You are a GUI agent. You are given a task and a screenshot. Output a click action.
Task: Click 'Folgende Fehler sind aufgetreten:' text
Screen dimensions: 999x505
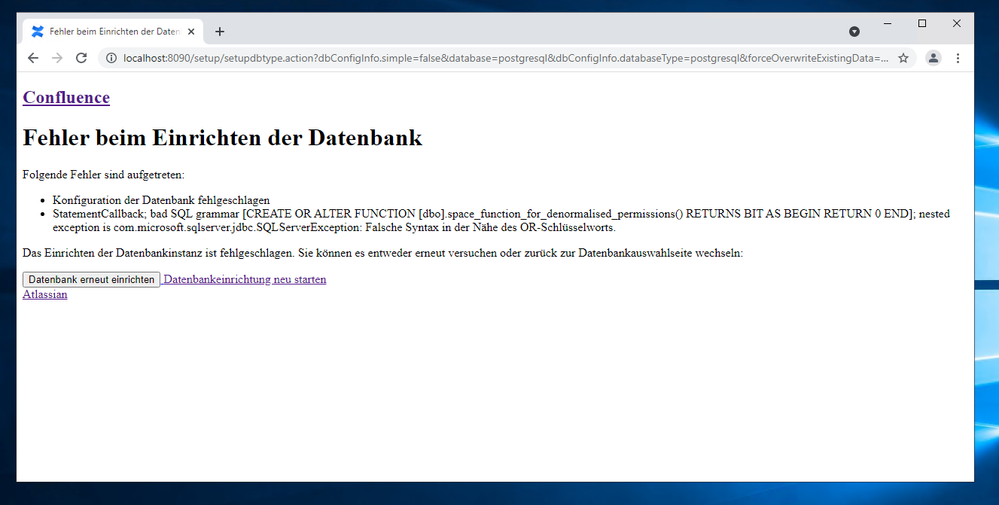pos(103,174)
